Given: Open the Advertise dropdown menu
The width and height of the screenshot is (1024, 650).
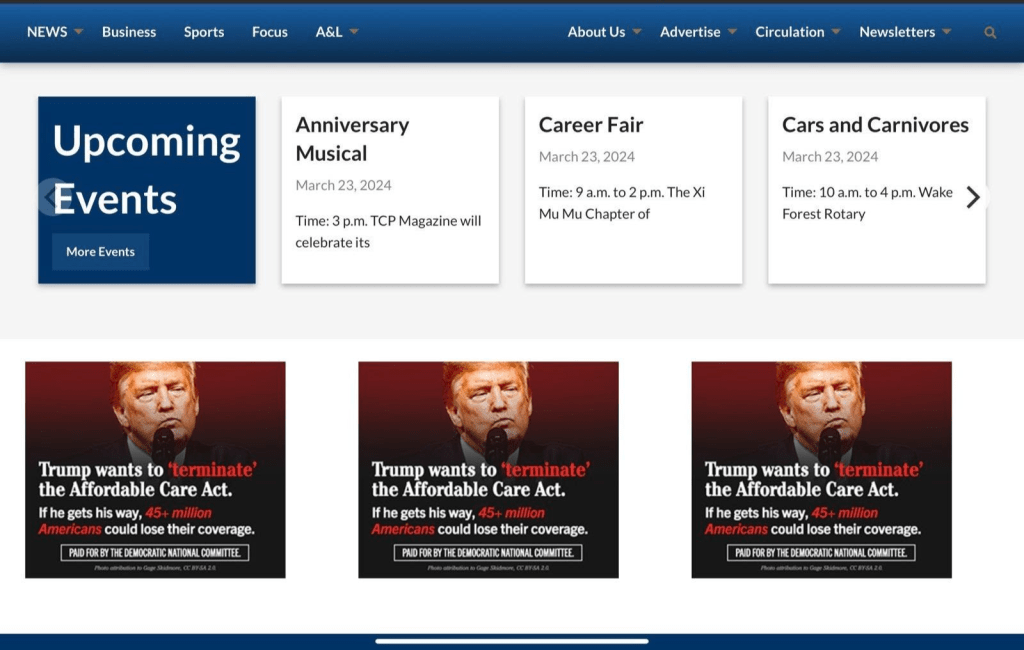Looking at the screenshot, I should pos(732,32).
